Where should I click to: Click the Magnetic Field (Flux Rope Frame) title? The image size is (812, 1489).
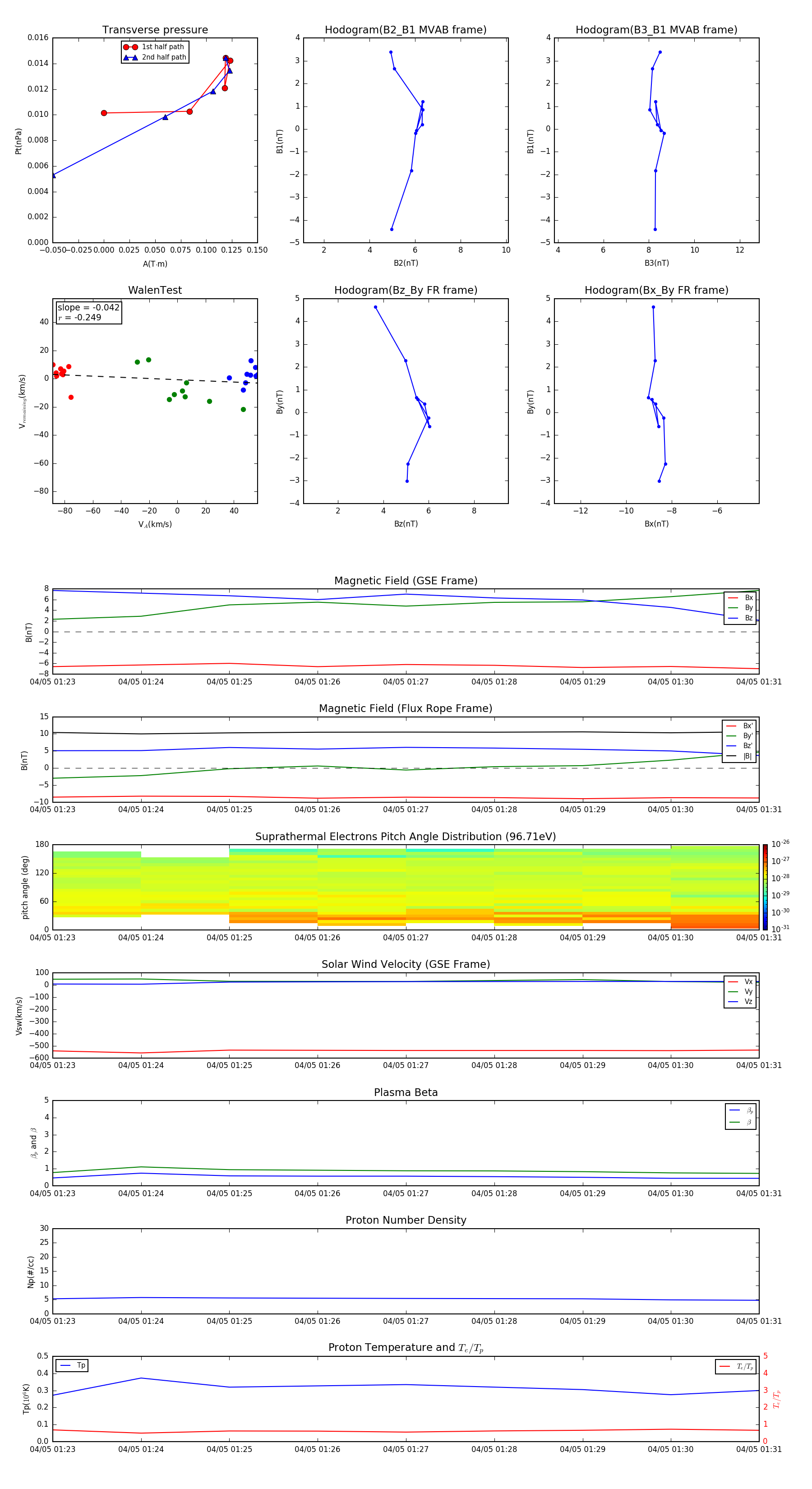[406, 709]
